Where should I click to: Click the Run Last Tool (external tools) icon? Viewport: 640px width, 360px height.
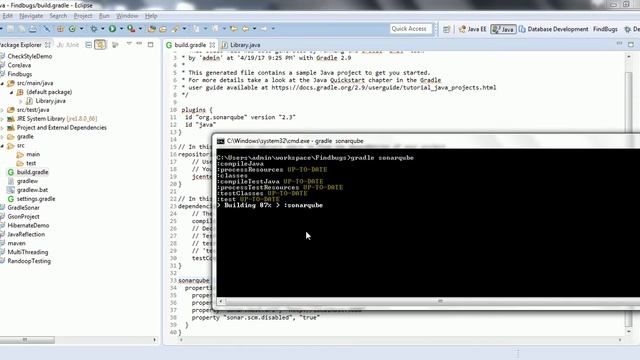pyautogui.click(x=131, y=29)
